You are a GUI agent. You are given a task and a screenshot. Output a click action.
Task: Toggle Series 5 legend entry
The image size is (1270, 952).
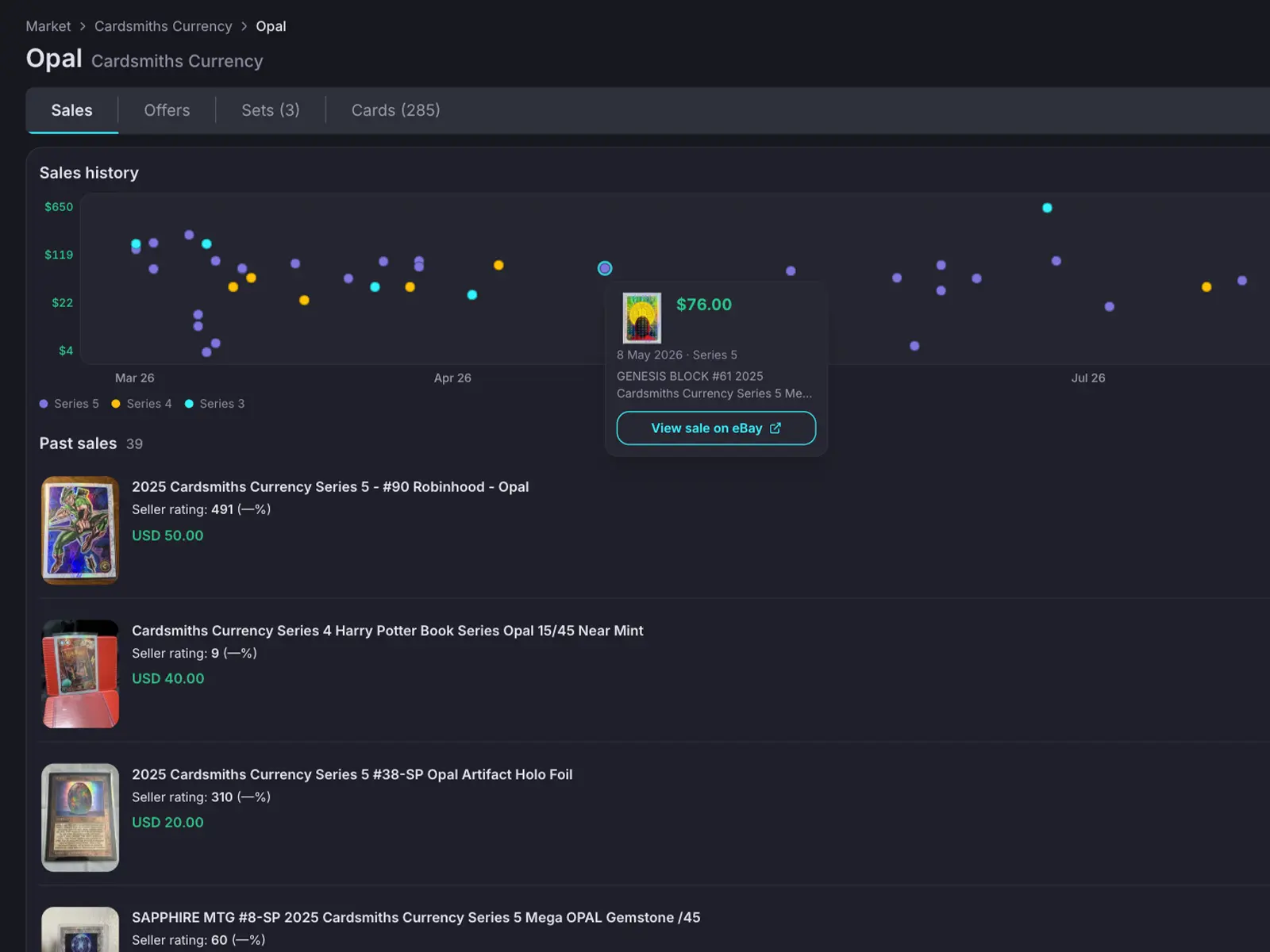tap(69, 404)
